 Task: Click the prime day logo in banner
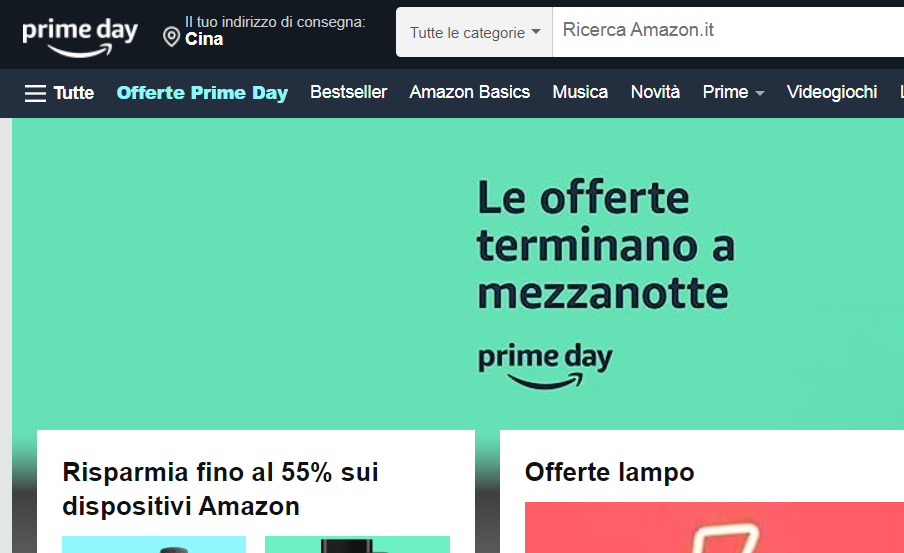(x=545, y=365)
